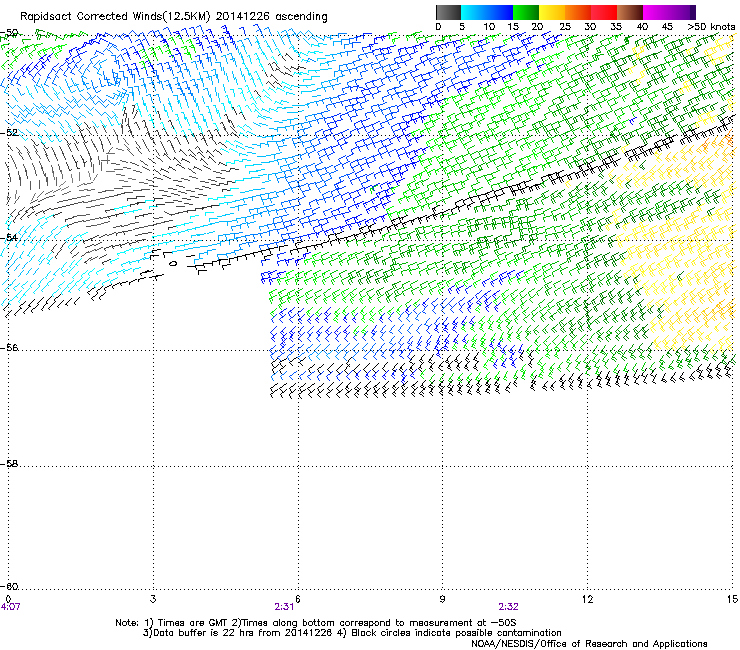Click the green 15-20 knots legend swatch
The image size is (740, 650).
pyautogui.click(x=526, y=12)
